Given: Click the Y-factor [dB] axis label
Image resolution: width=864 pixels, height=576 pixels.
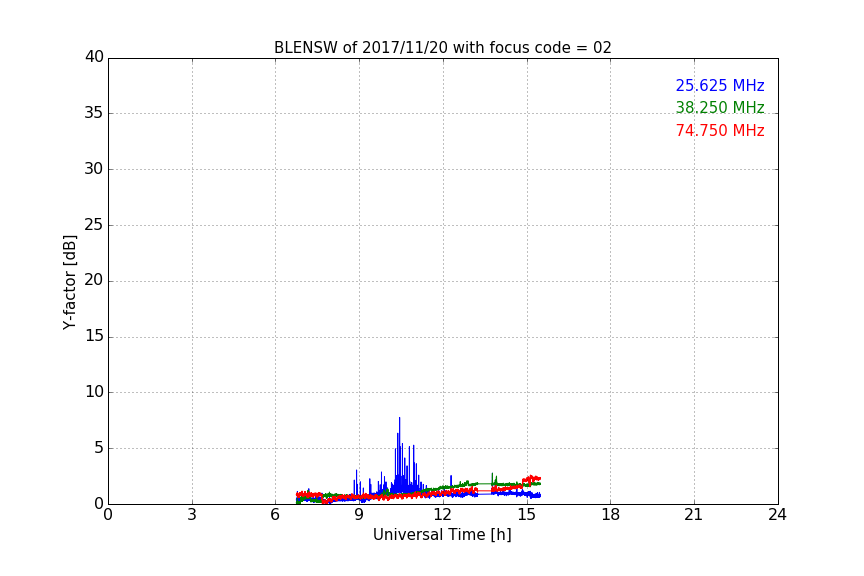Looking at the screenshot, I should [69, 282].
